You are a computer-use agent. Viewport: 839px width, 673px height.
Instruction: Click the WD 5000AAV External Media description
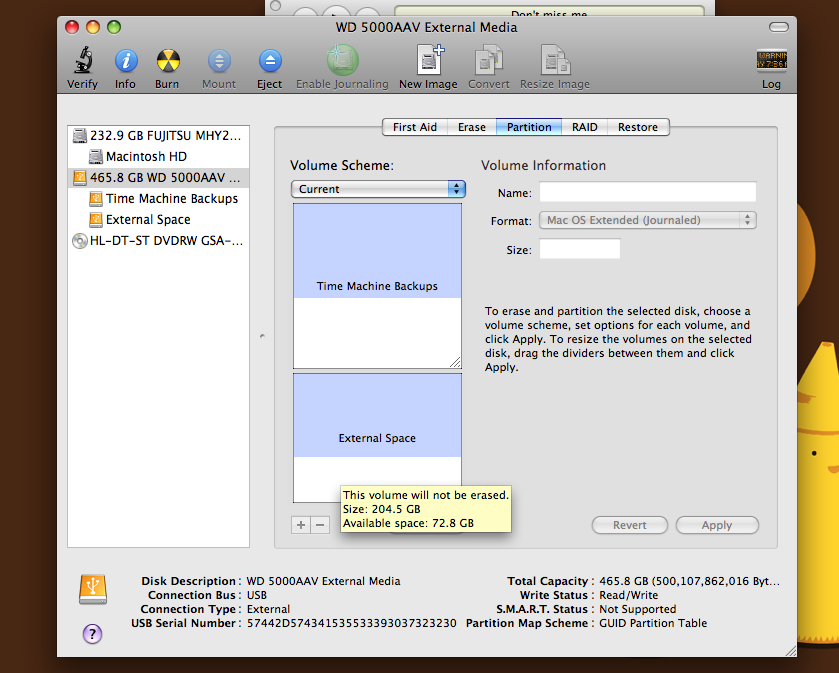click(324, 581)
